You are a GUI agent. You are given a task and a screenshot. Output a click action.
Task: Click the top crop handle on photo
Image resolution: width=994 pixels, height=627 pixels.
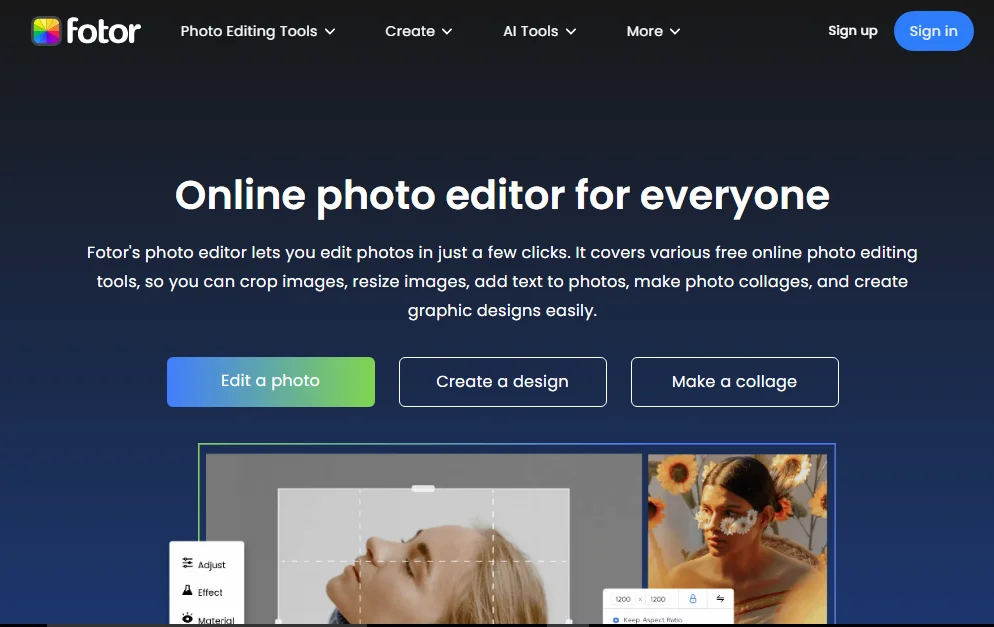(x=423, y=489)
